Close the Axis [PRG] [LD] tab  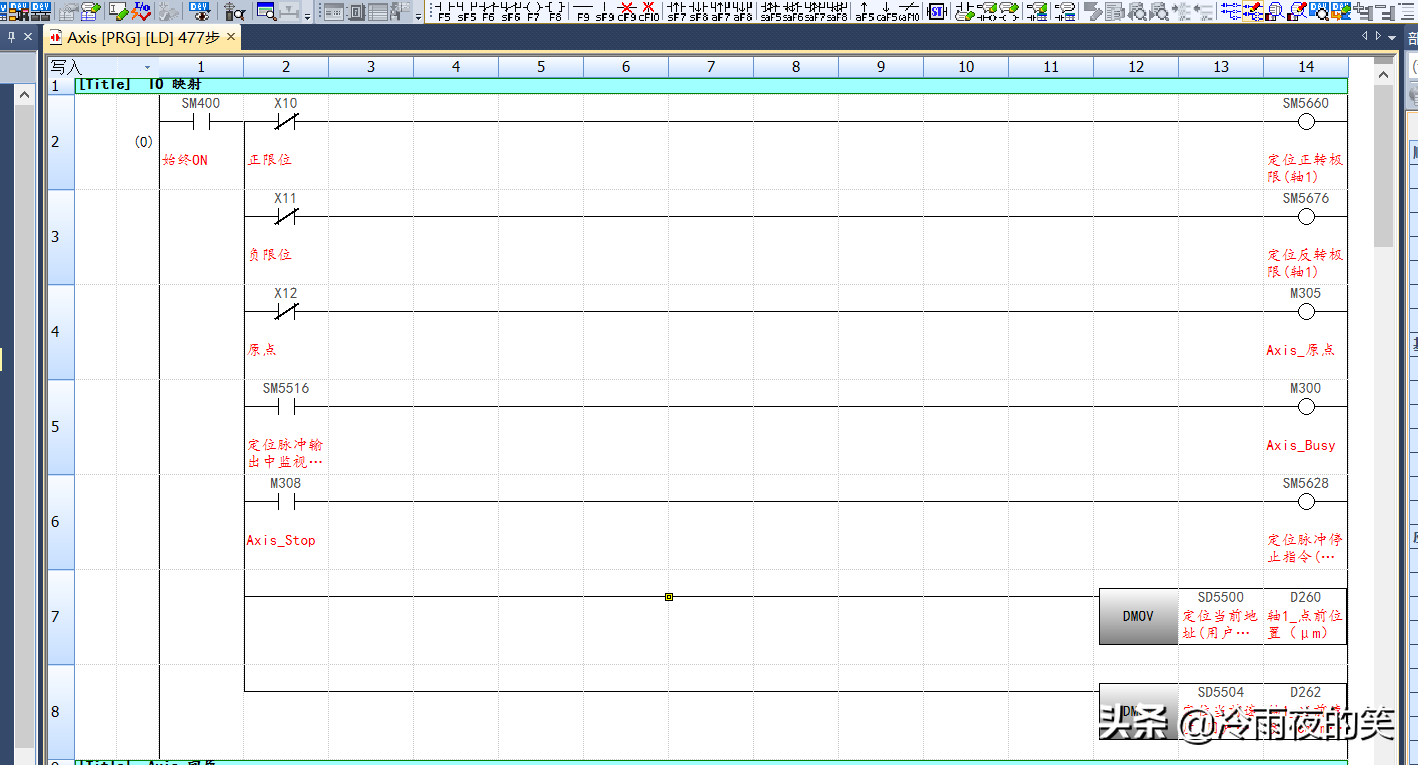(x=231, y=37)
